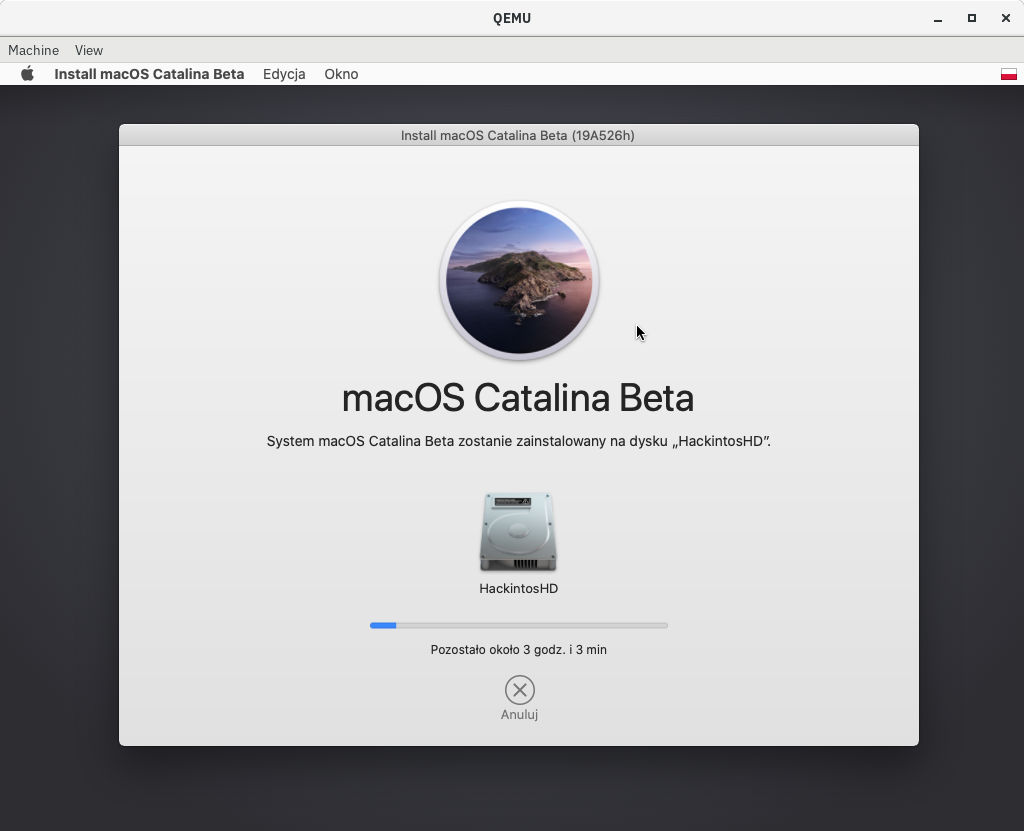Open the QEMU View menu

click(x=89, y=50)
